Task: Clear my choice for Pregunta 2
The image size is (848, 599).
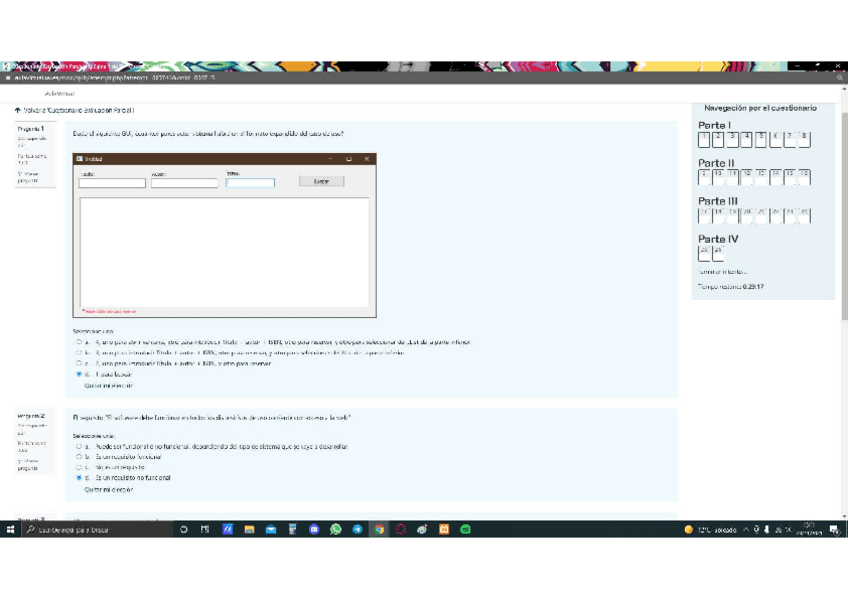Action: (x=108, y=490)
